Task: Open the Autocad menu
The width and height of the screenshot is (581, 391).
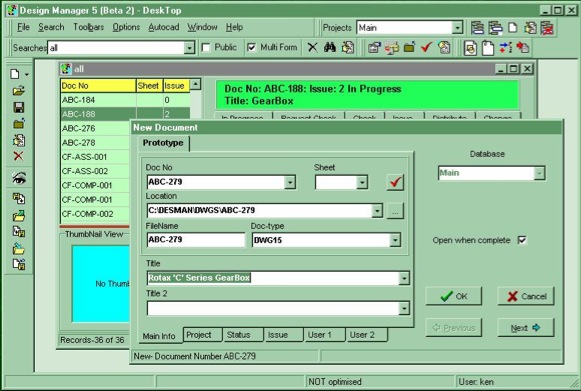Action: click(x=164, y=27)
